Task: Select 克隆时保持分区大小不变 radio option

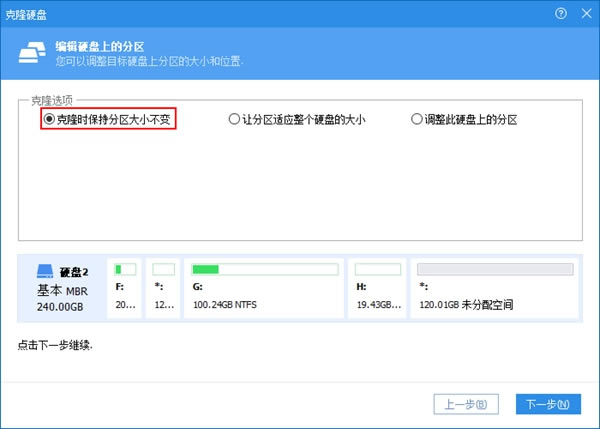Action: coord(108,119)
